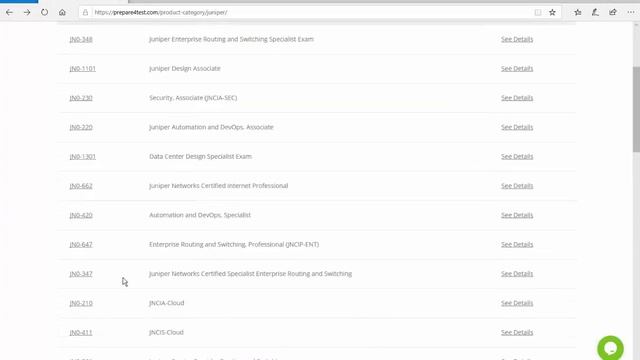Open exam link JN0-348

[81, 39]
